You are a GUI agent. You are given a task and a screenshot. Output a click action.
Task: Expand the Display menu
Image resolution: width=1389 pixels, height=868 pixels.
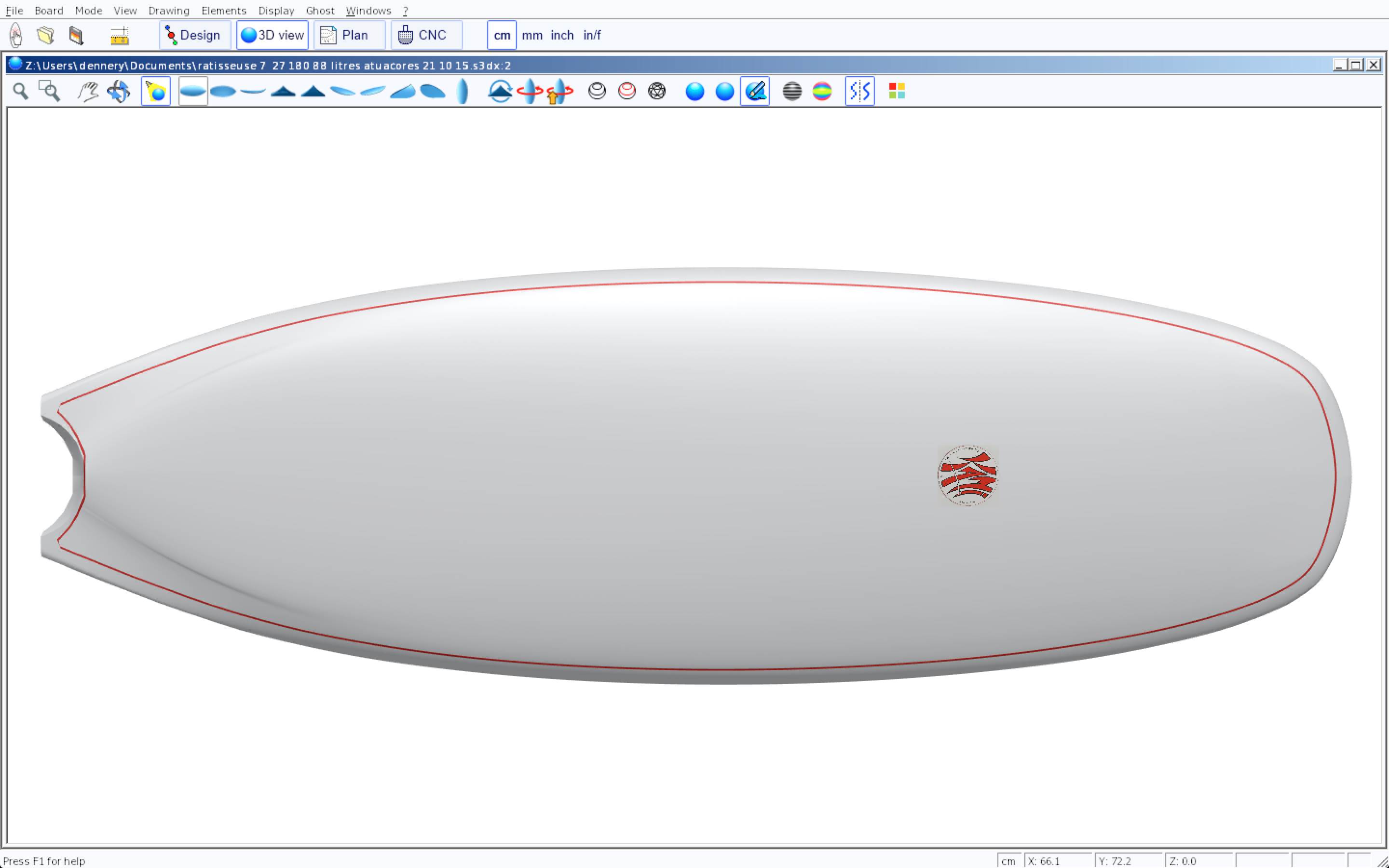(276, 10)
